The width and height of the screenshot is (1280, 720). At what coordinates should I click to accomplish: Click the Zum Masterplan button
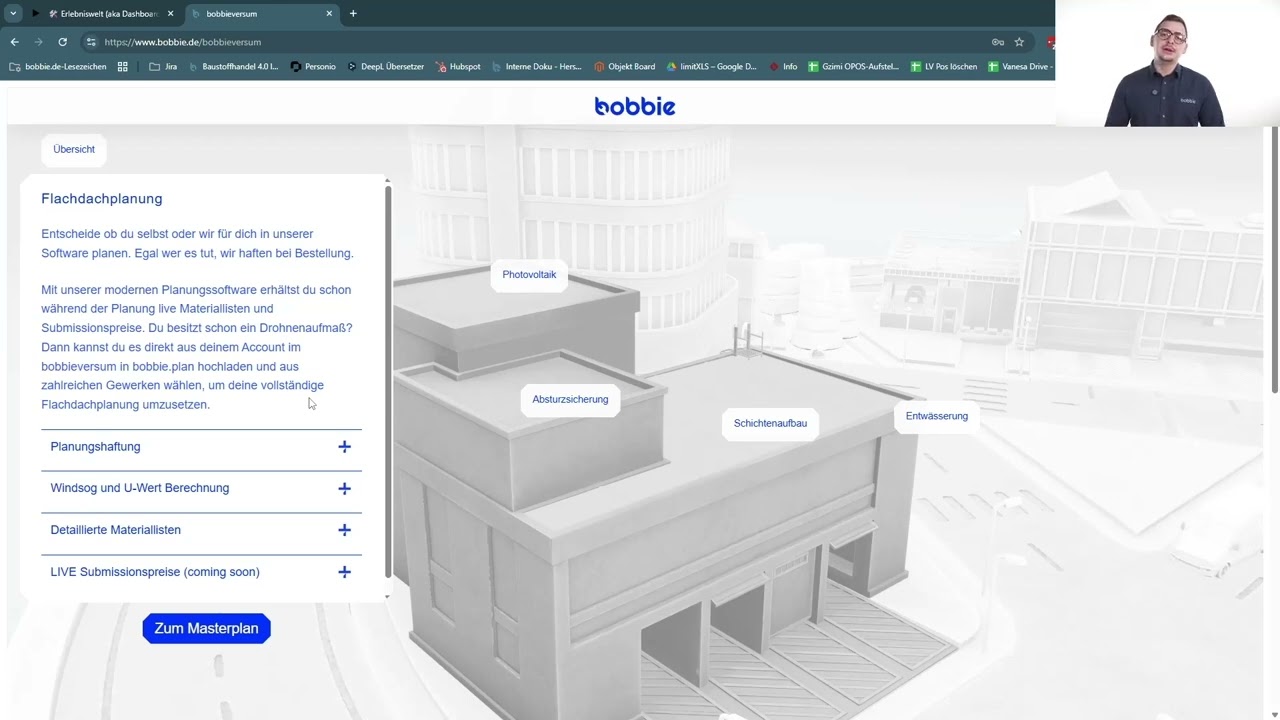click(206, 628)
